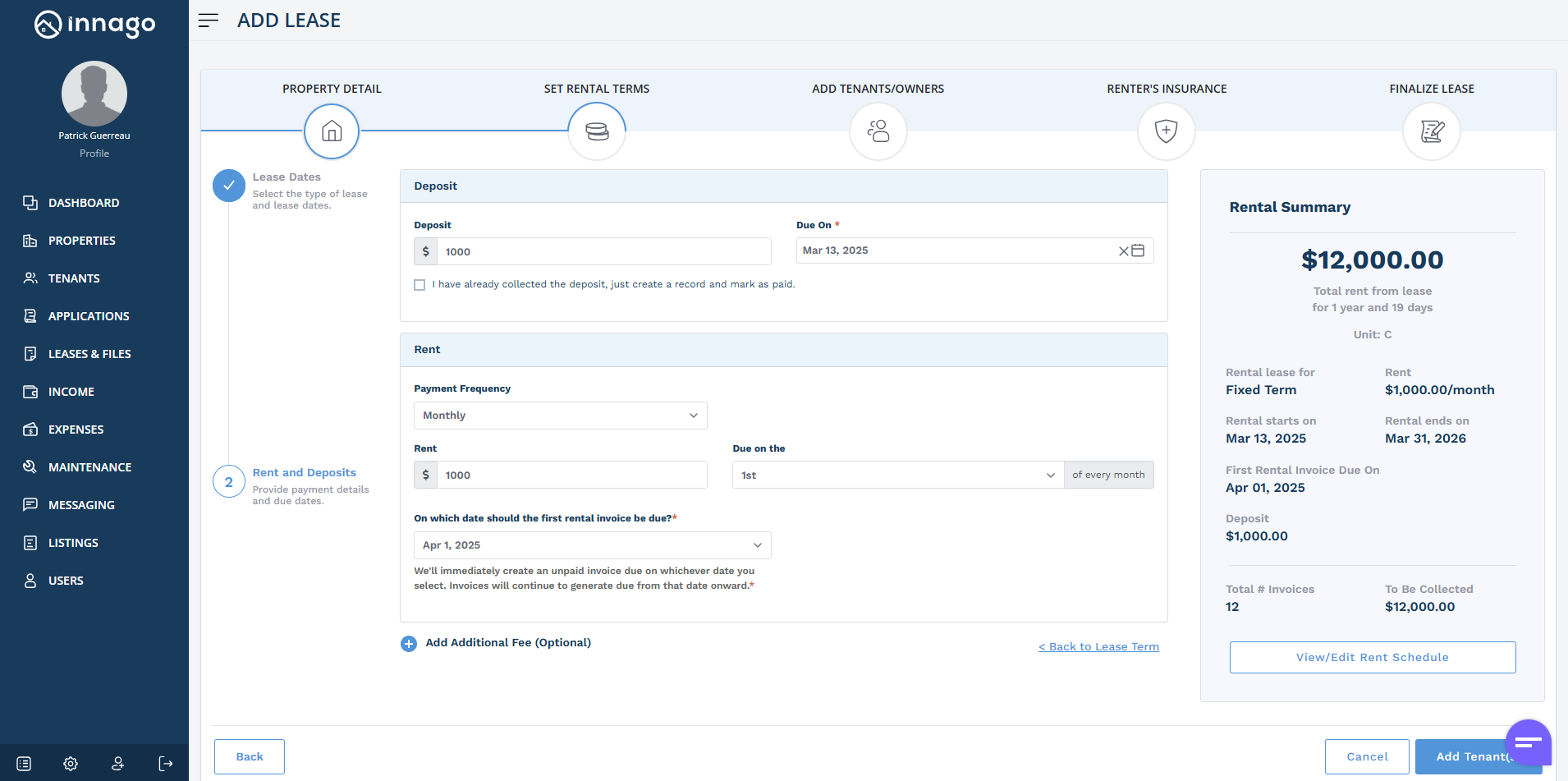Image resolution: width=1568 pixels, height=781 pixels.
Task: Click the hamburger menu icon beside Add Lease
Action: [209, 21]
